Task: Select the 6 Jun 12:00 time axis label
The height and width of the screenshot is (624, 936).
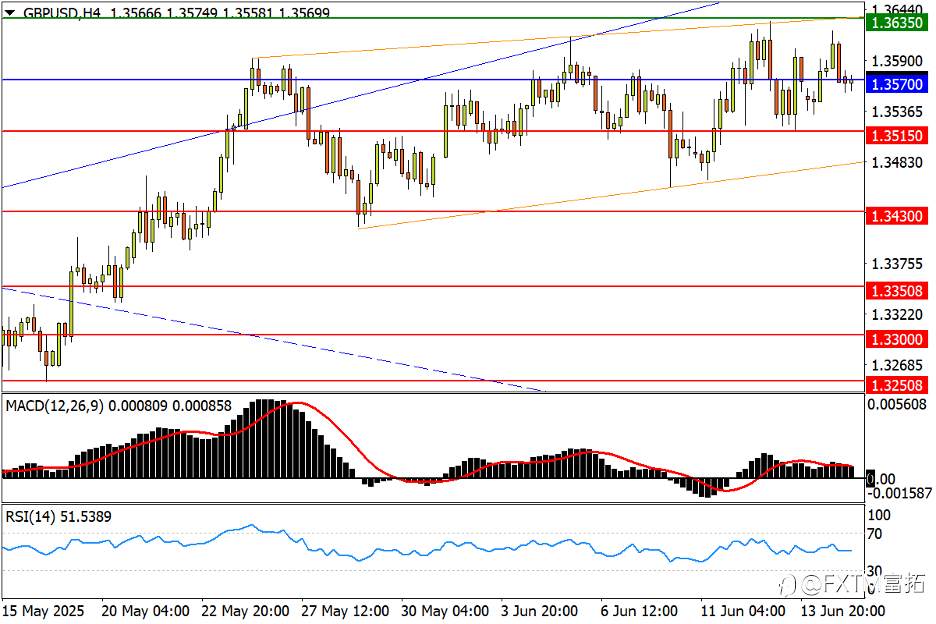Action: pos(639,611)
